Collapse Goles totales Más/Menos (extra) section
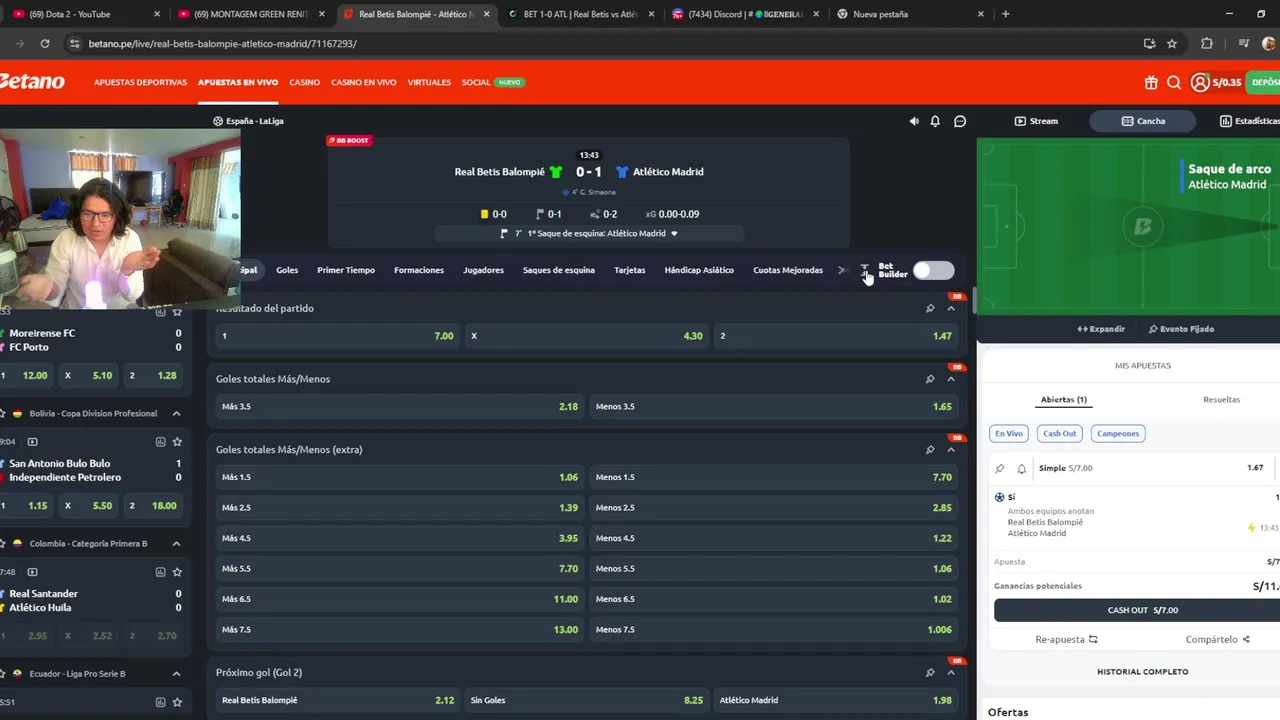Screen dimensions: 1280x720 (951, 450)
